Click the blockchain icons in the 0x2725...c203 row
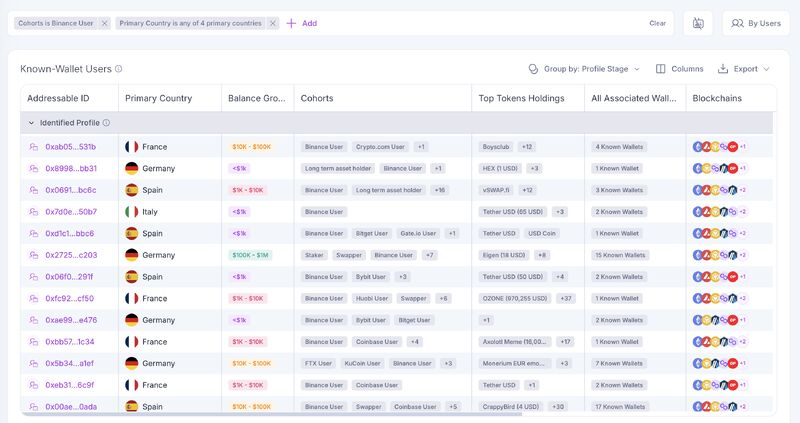 click(719, 255)
